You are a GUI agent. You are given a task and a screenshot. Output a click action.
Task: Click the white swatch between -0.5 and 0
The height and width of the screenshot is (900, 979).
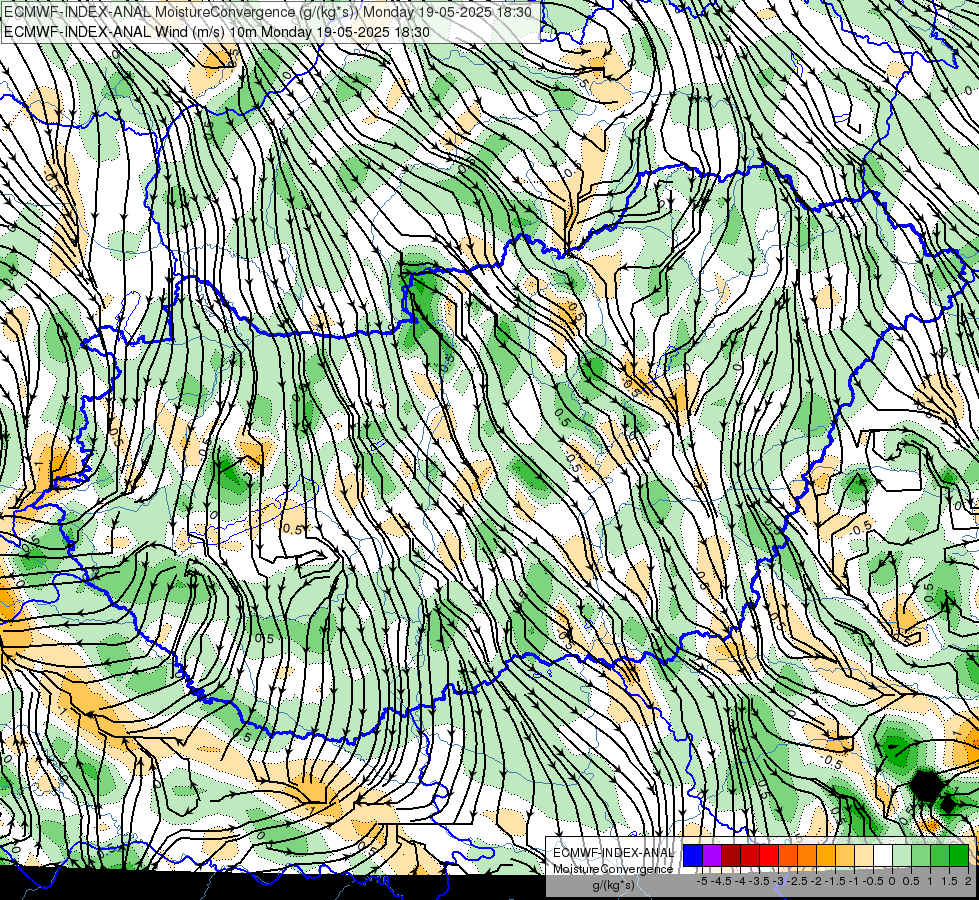click(x=883, y=856)
